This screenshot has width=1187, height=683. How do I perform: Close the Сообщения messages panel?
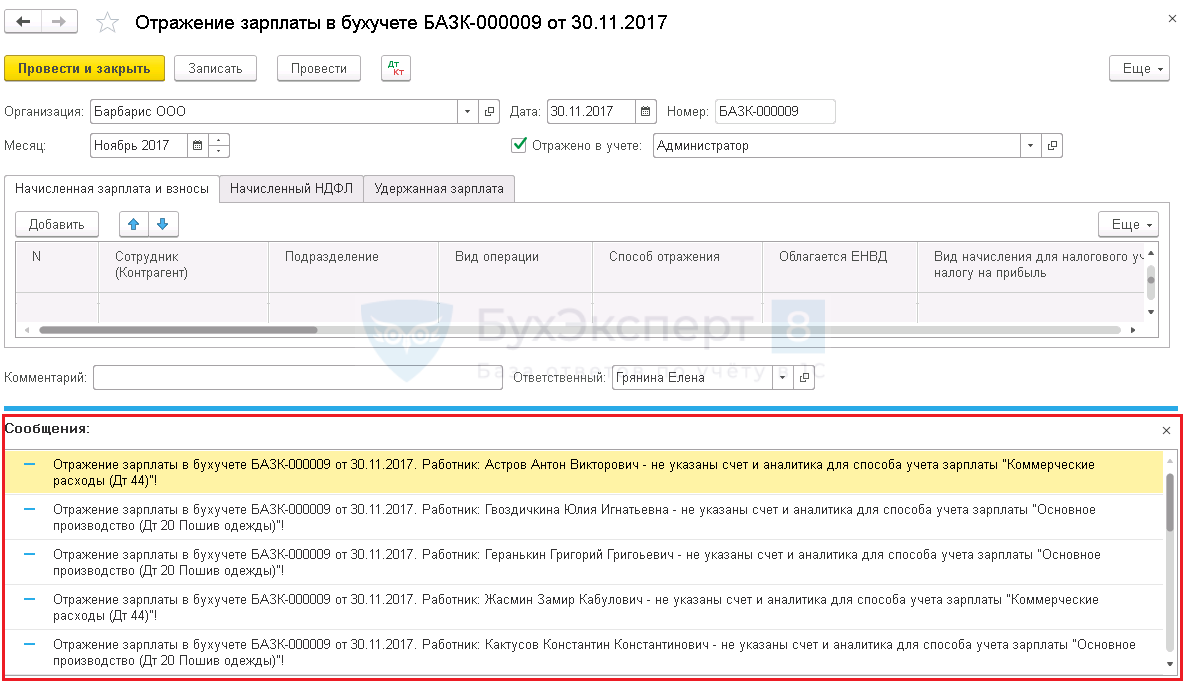[x=1166, y=430]
